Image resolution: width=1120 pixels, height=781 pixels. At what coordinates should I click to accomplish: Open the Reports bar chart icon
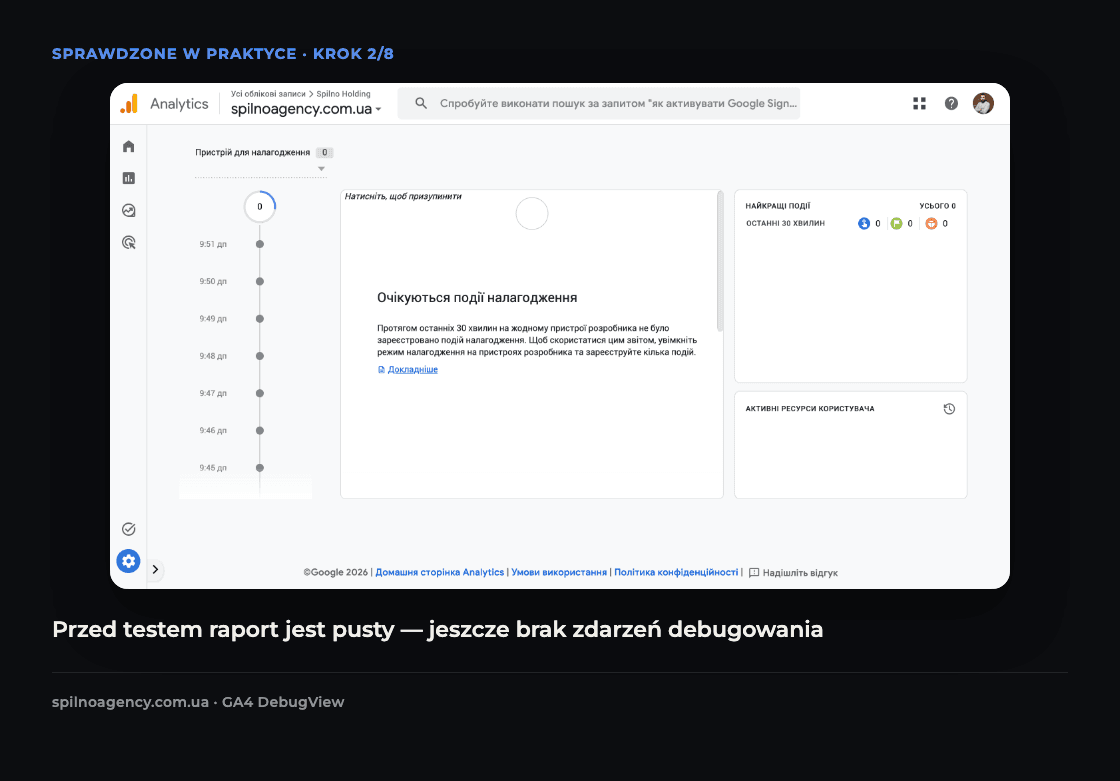click(129, 178)
